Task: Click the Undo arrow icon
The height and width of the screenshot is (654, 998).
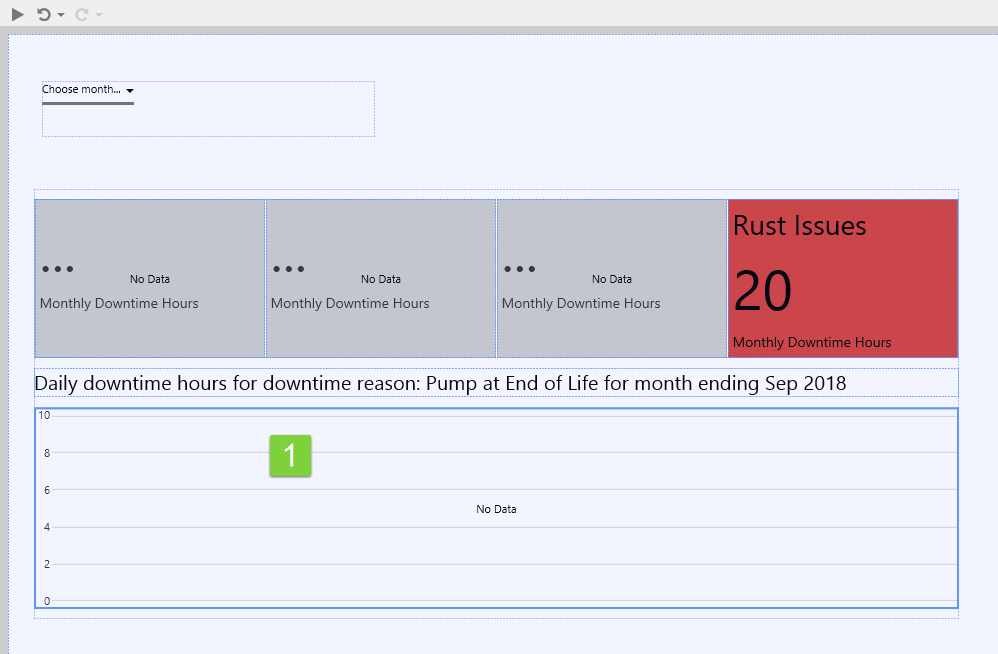Action: (x=44, y=14)
